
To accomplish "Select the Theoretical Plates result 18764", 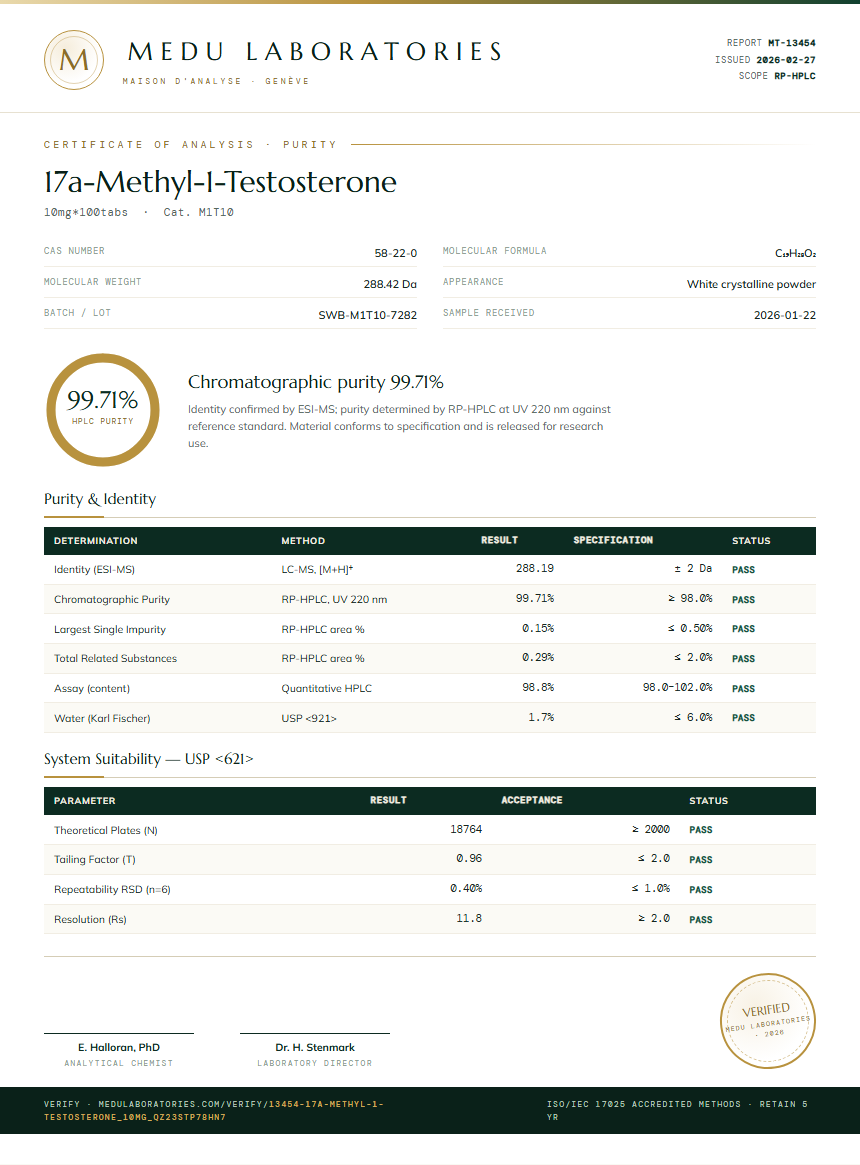I will pos(465,829).
